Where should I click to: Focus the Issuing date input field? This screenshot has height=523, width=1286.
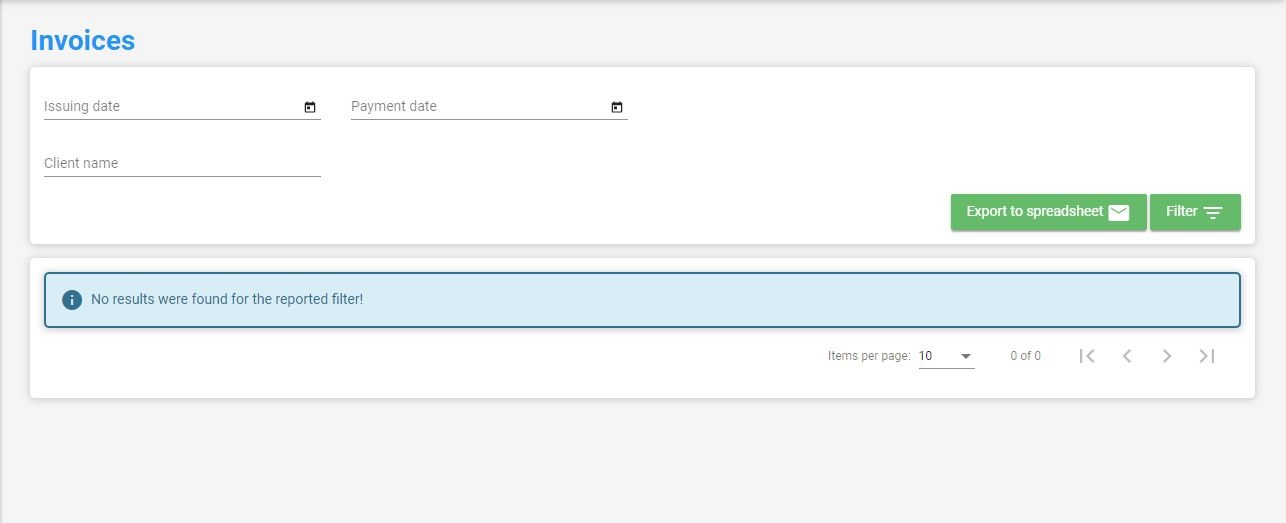172,107
